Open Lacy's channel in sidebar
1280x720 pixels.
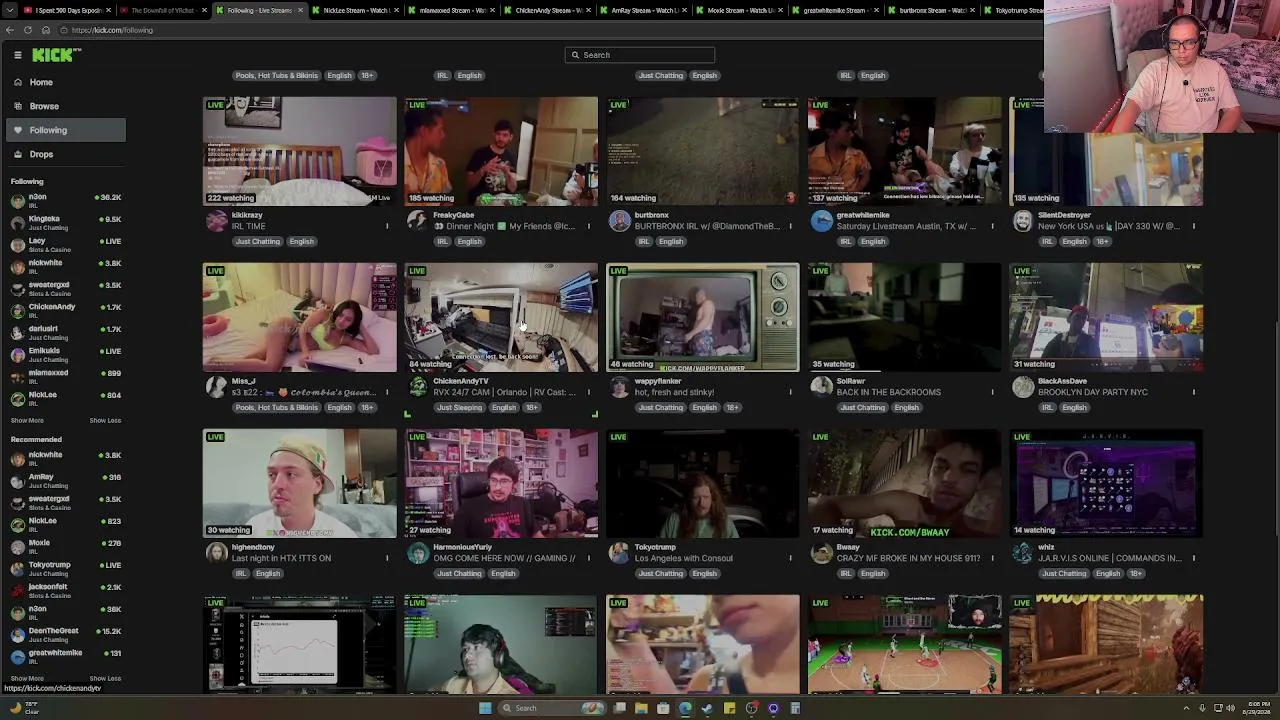tap(66, 244)
